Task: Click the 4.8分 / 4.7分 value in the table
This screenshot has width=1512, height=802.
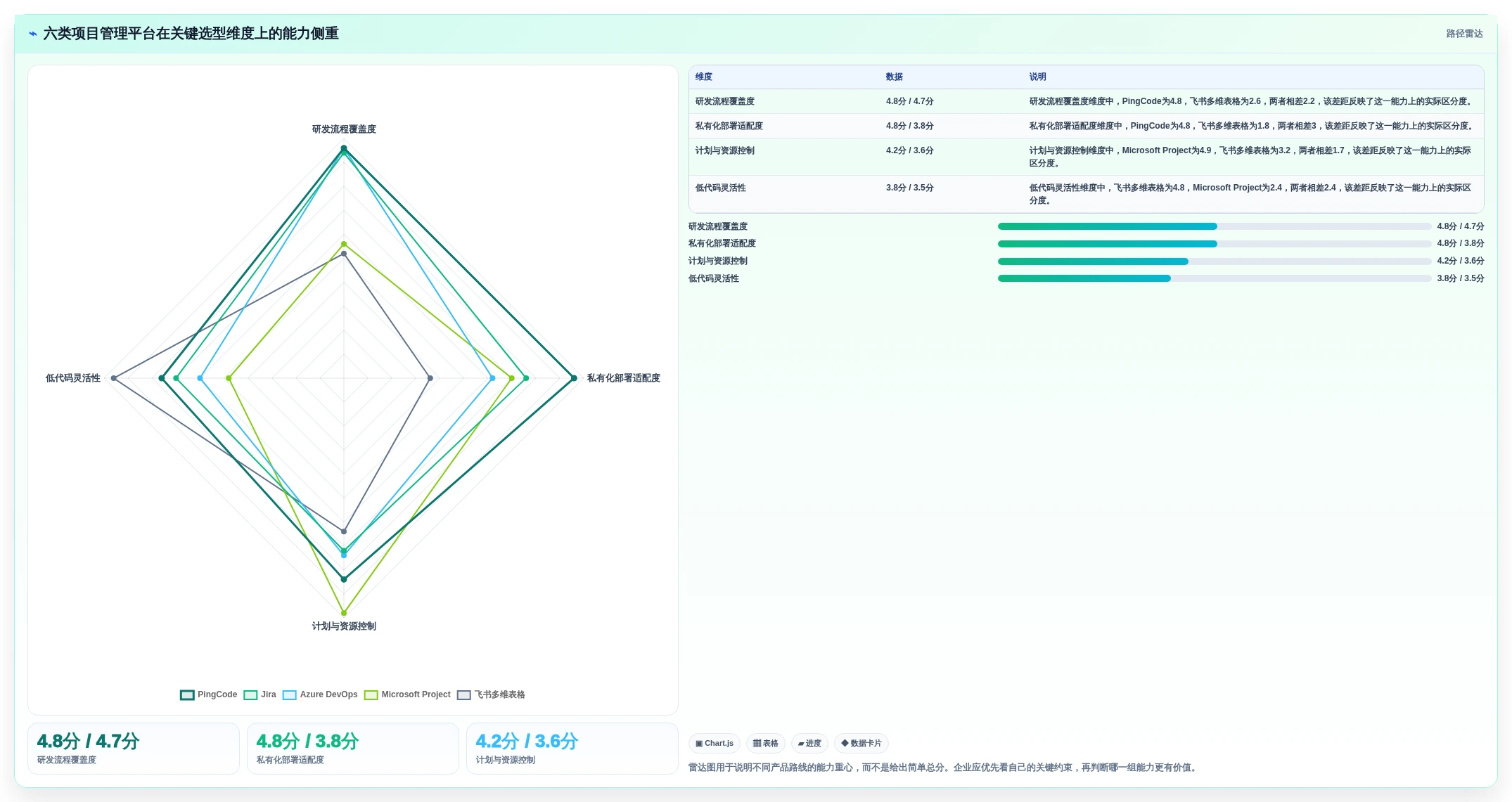Action: 910,101
